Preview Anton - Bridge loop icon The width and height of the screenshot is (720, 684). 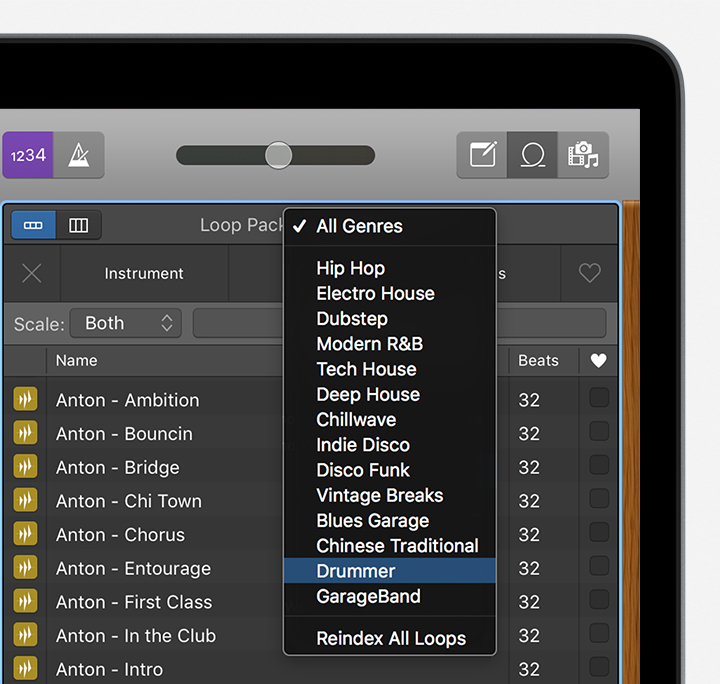pos(25,466)
